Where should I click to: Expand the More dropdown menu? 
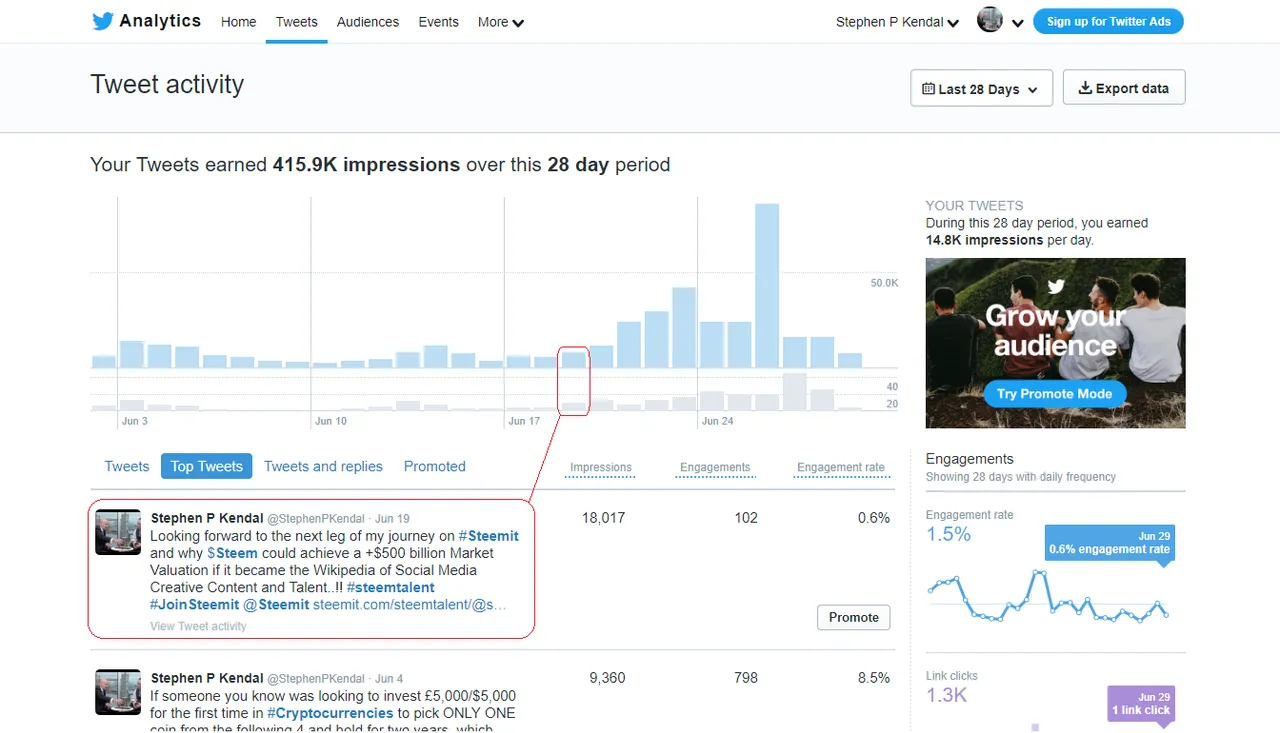500,22
